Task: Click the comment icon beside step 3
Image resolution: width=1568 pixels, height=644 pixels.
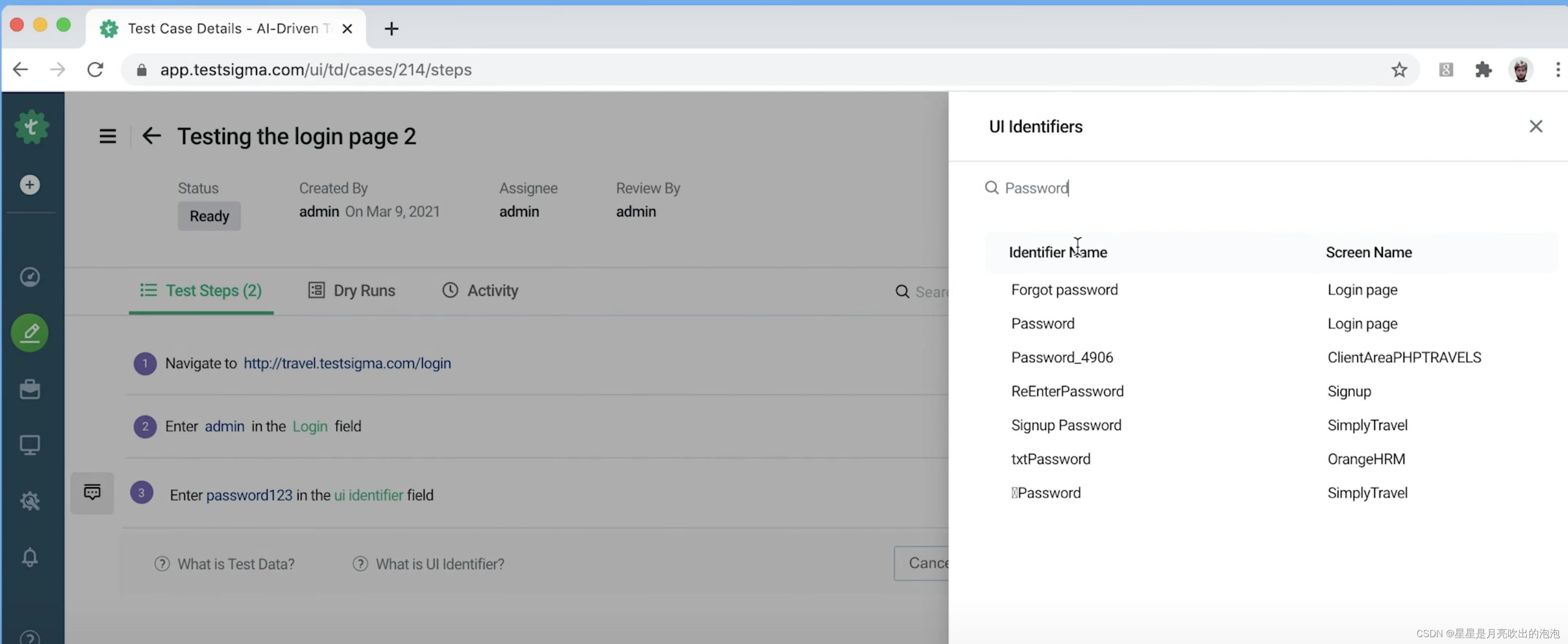Action: point(92,493)
